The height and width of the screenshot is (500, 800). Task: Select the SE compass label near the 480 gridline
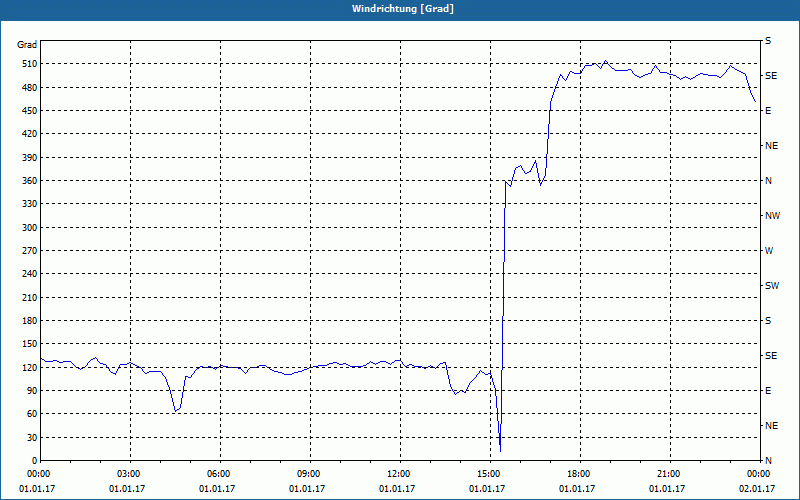771,76
